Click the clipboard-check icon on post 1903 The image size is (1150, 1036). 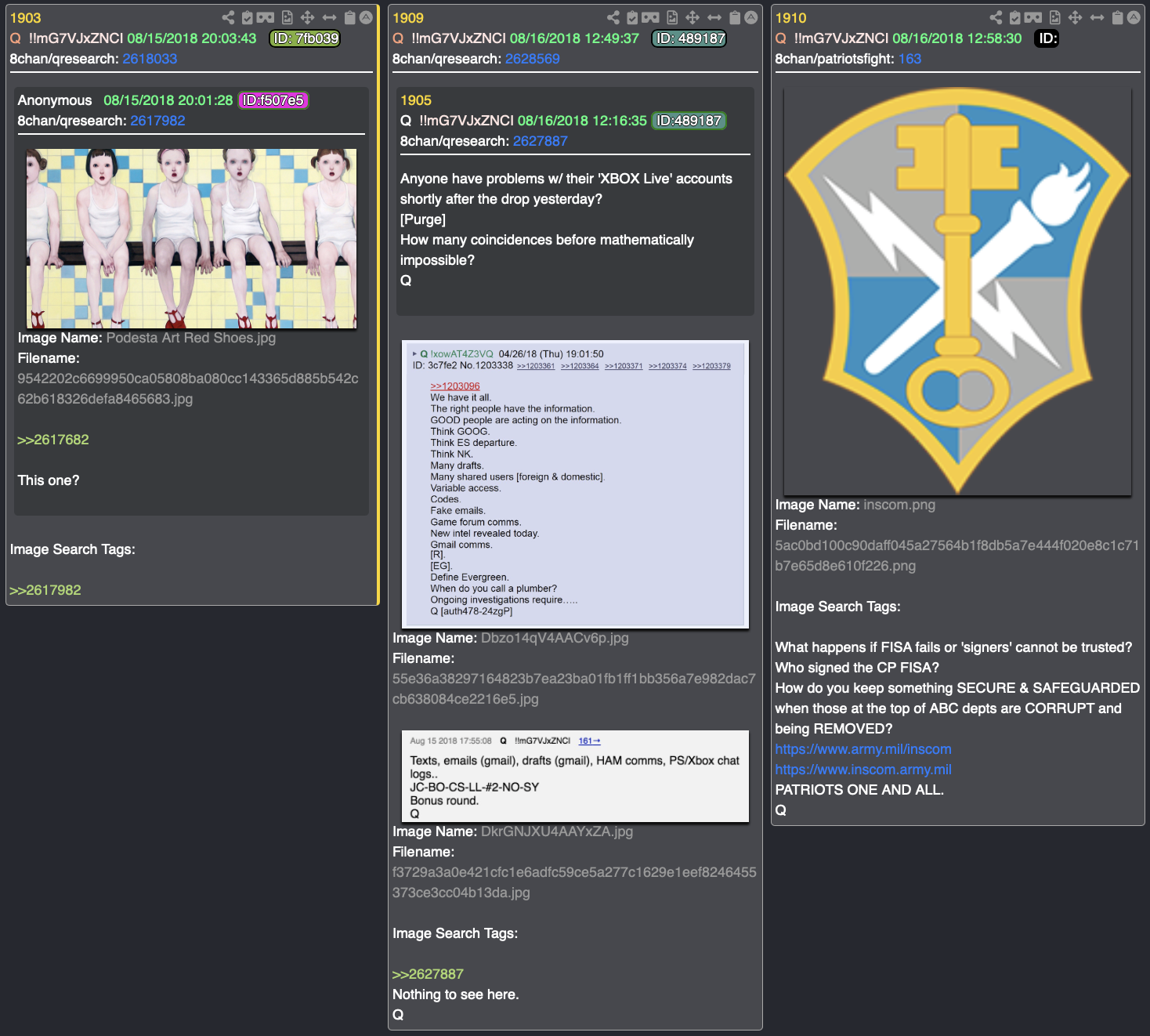(x=248, y=17)
